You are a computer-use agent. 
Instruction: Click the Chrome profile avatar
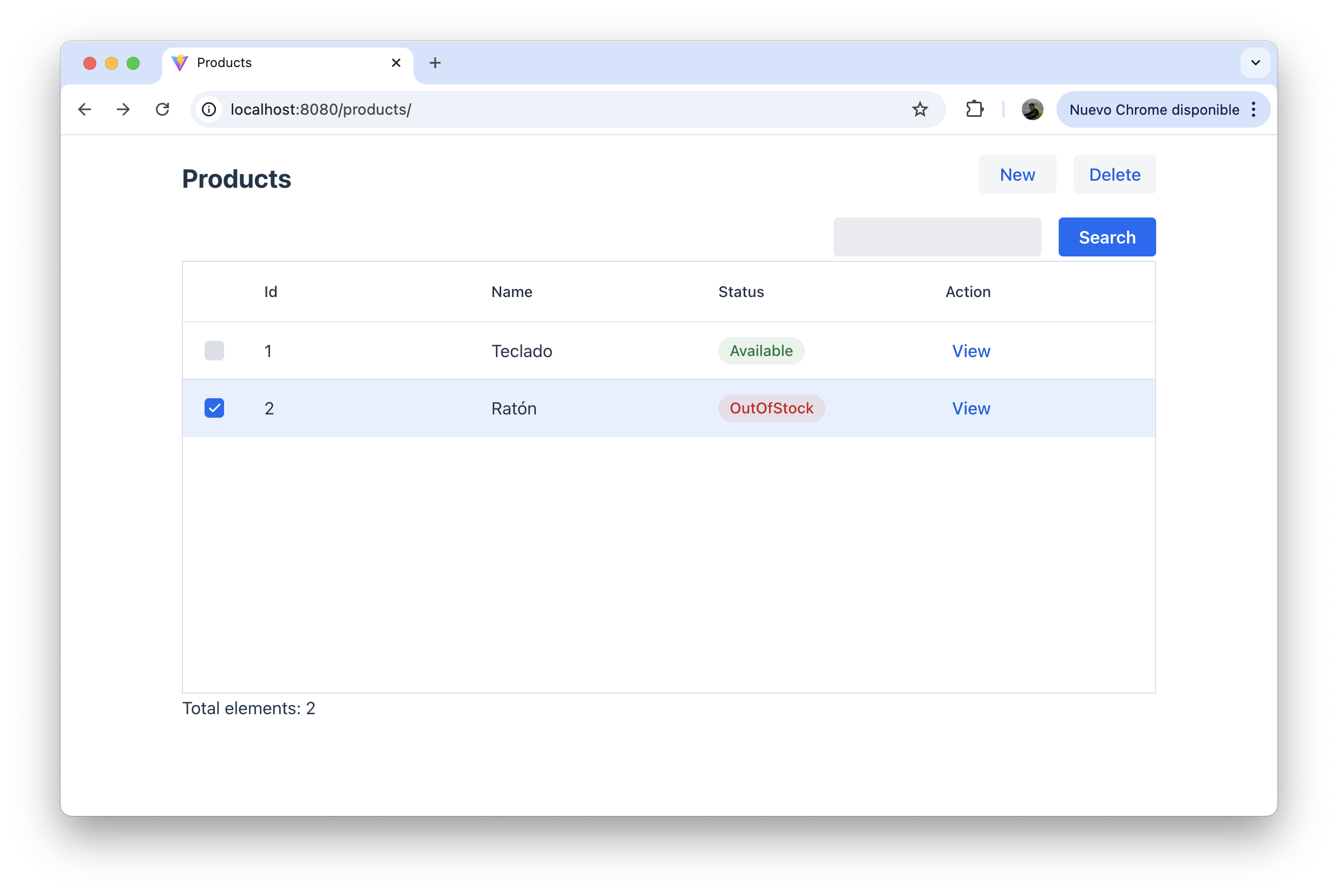[1032, 109]
